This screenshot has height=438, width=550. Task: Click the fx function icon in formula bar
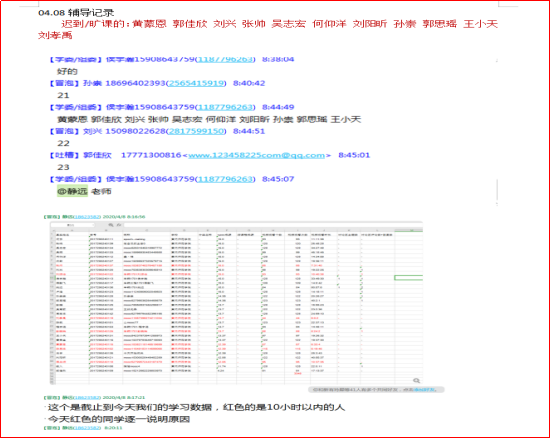[x=119, y=225]
